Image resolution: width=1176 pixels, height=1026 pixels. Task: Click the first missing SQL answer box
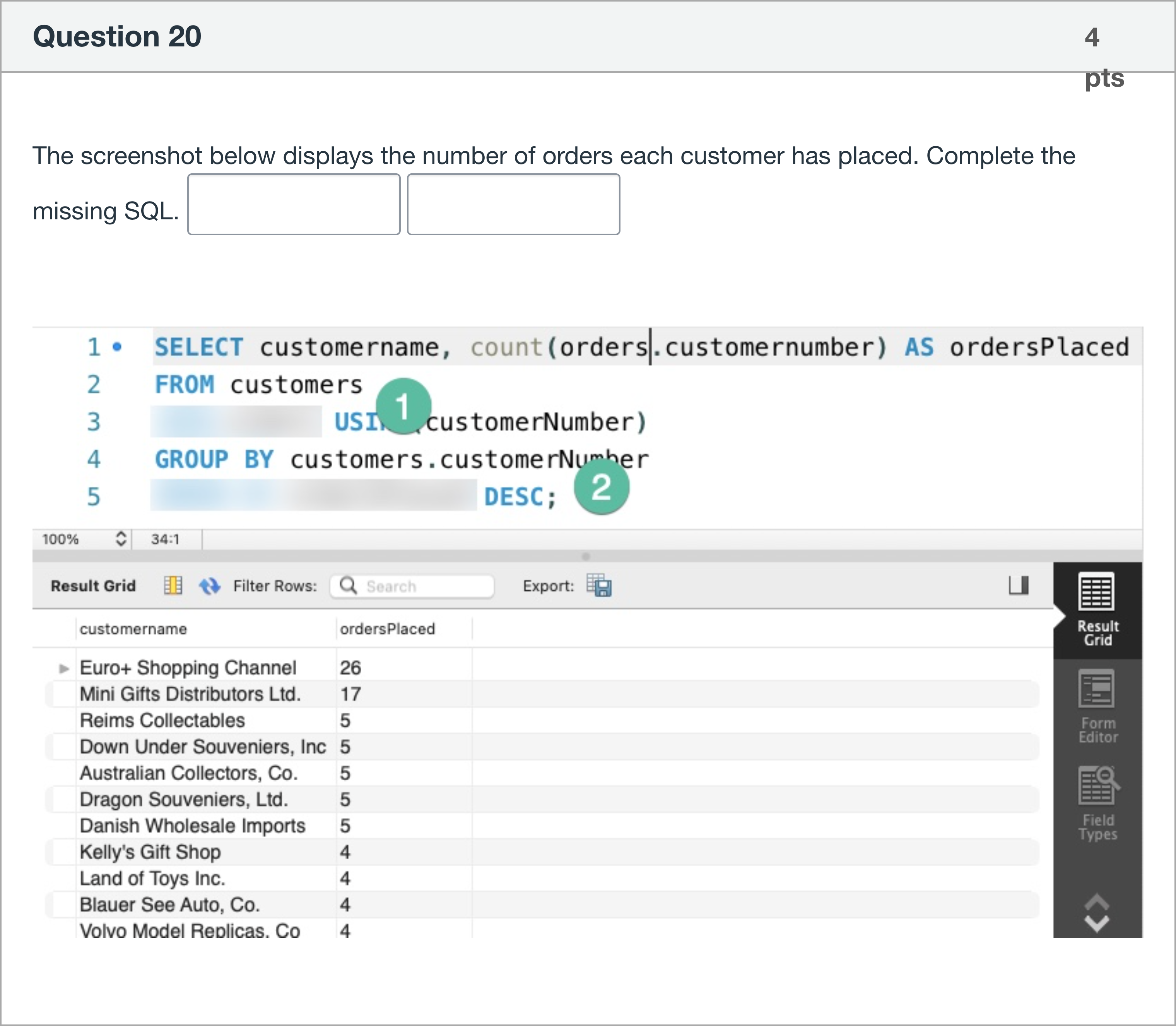[294, 204]
